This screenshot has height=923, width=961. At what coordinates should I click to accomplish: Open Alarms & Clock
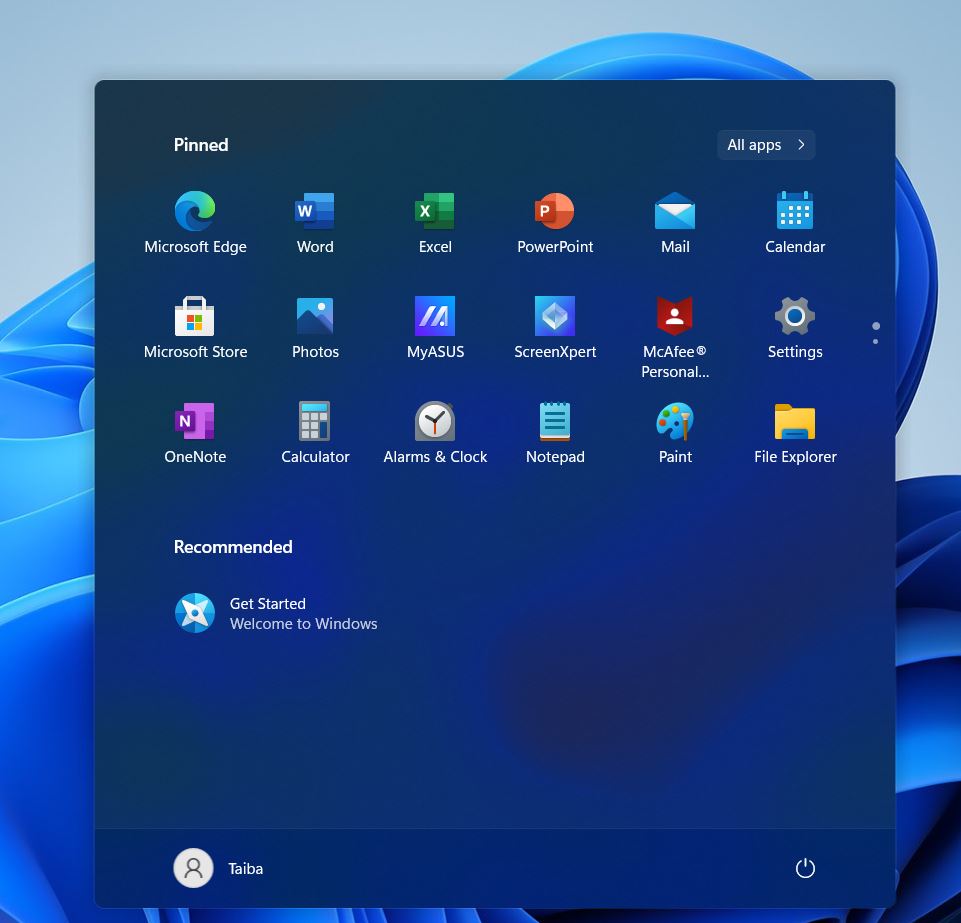point(435,421)
